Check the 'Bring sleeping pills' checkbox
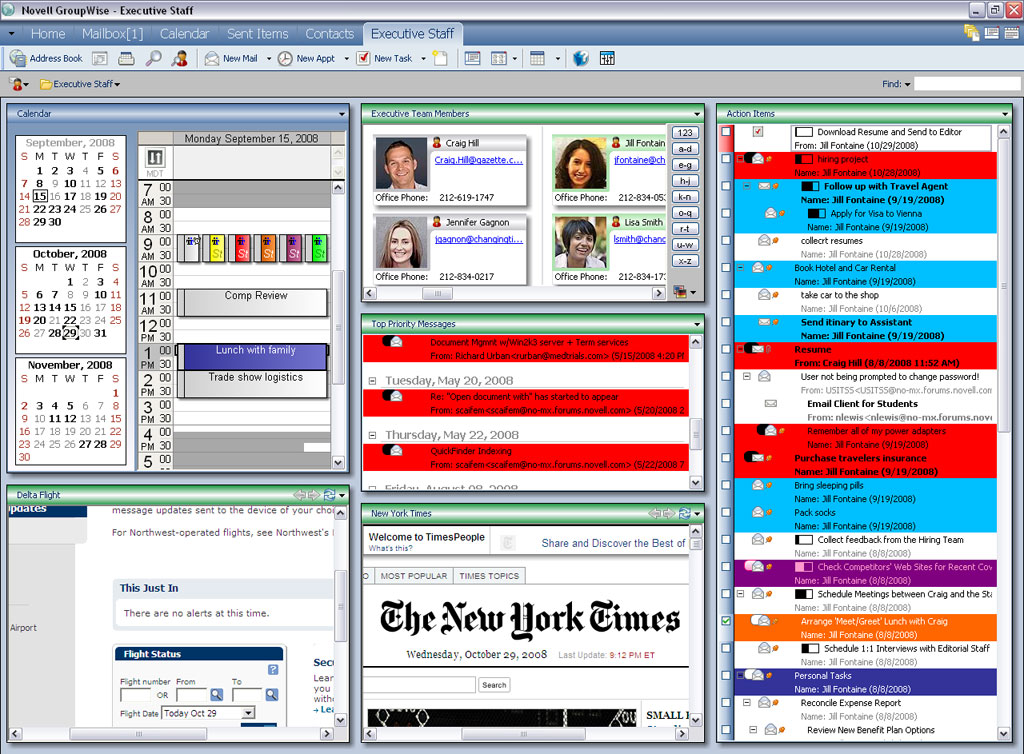Image resolution: width=1024 pixels, height=754 pixels. (726, 485)
